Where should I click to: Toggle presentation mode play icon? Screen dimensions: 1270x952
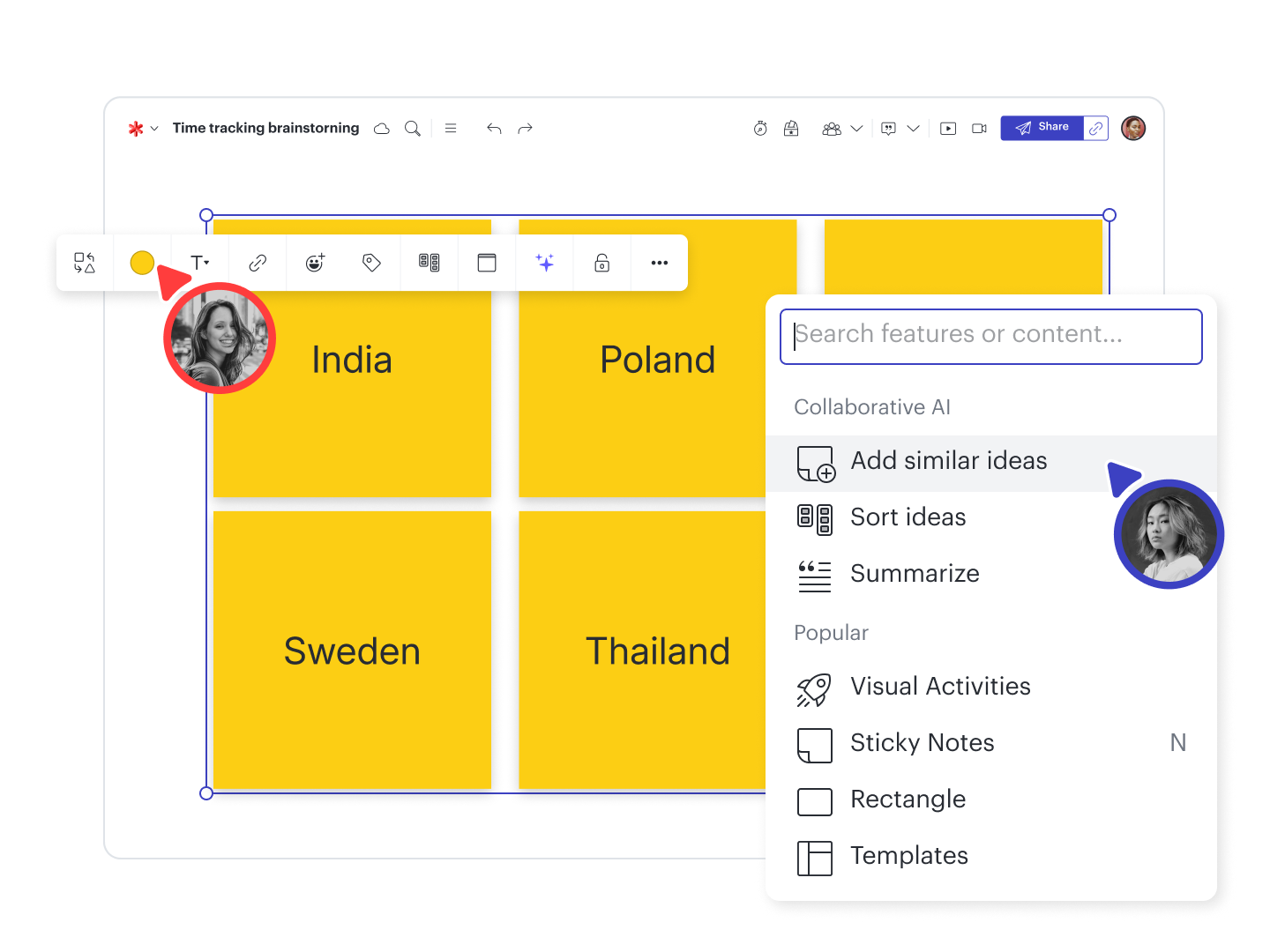click(x=948, y=129)
